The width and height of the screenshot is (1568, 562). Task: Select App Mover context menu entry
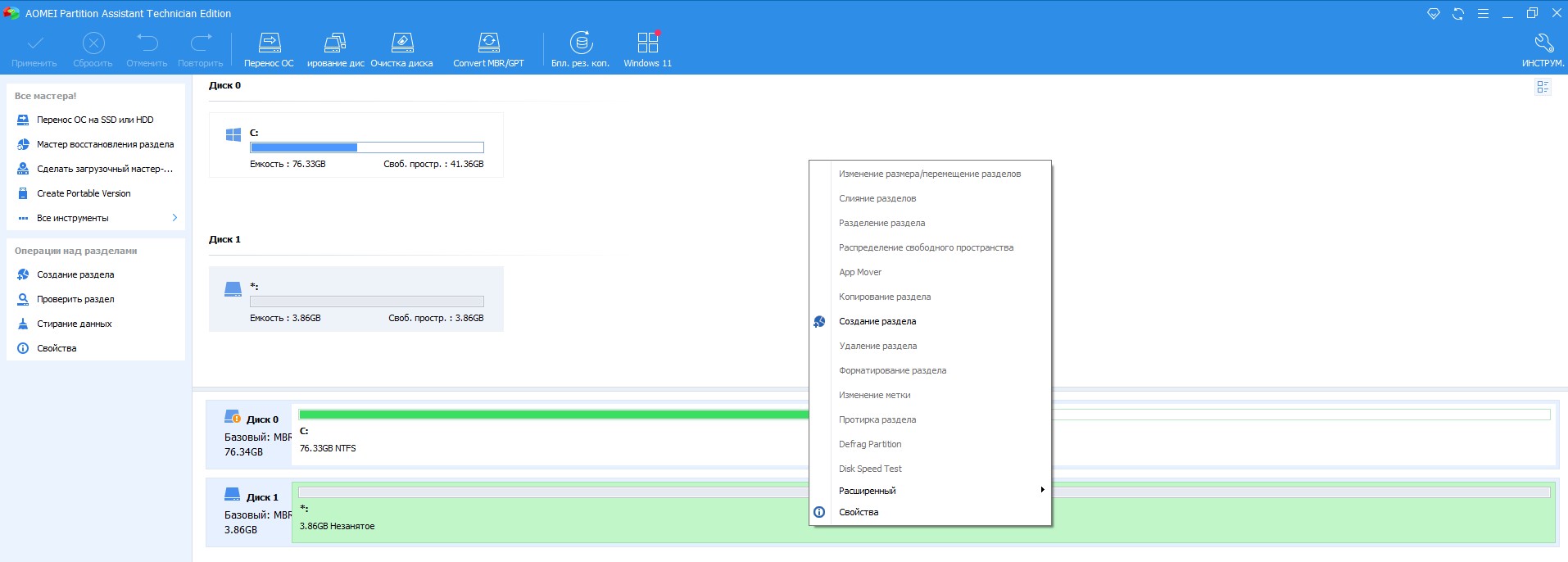930,272
